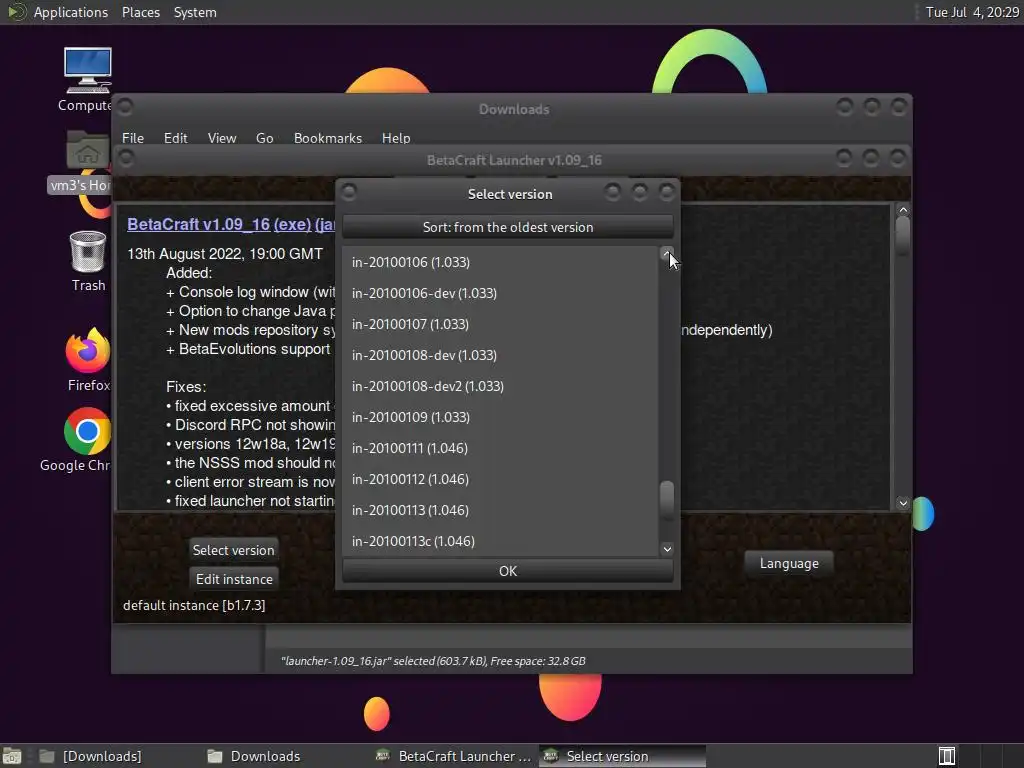The height and width of the screenshot is (768, 1024).
Task: Click Downloads window title-bar left menu button
Action: click(x=125, y=106)
